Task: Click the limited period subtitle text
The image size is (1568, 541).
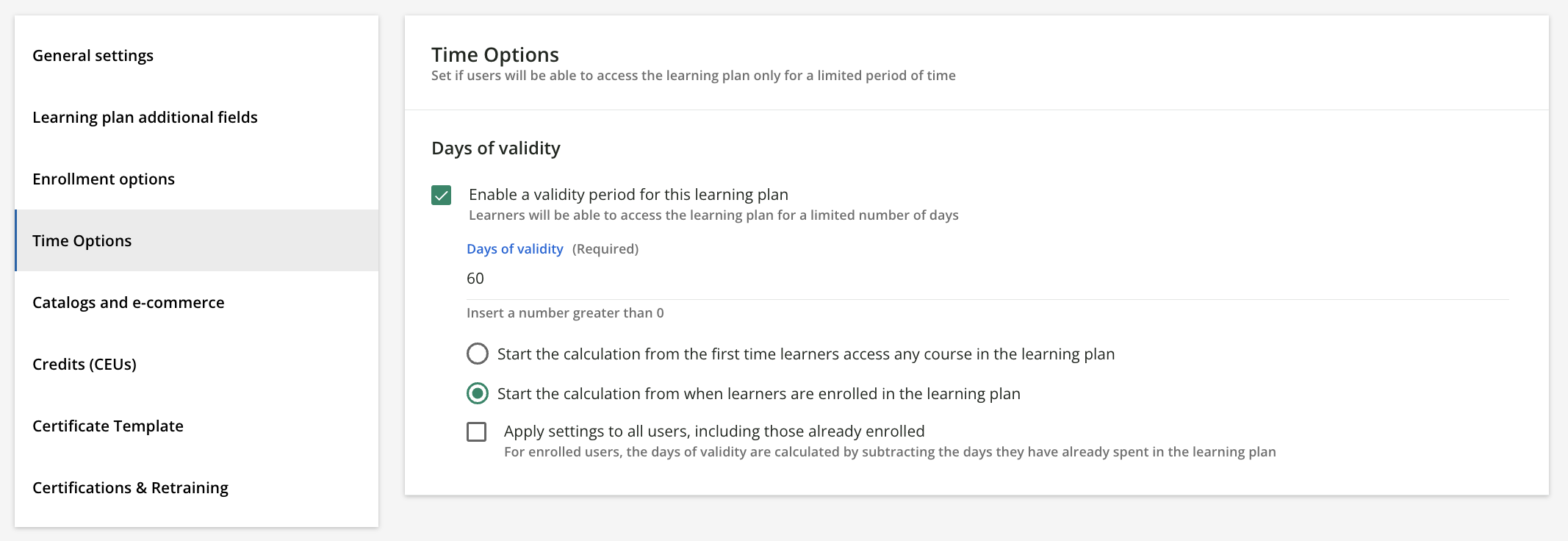Action: (x=693, y=75)
